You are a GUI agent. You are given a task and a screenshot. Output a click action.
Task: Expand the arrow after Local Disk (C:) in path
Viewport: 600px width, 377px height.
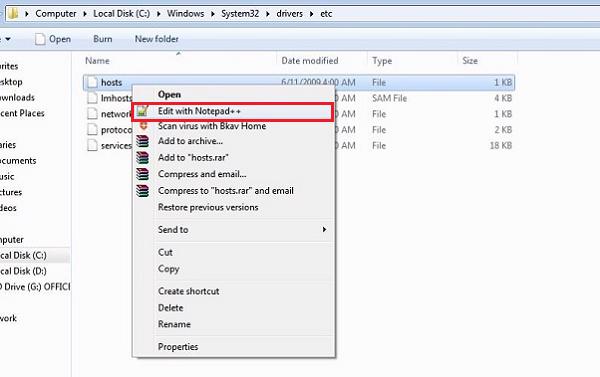158,14
